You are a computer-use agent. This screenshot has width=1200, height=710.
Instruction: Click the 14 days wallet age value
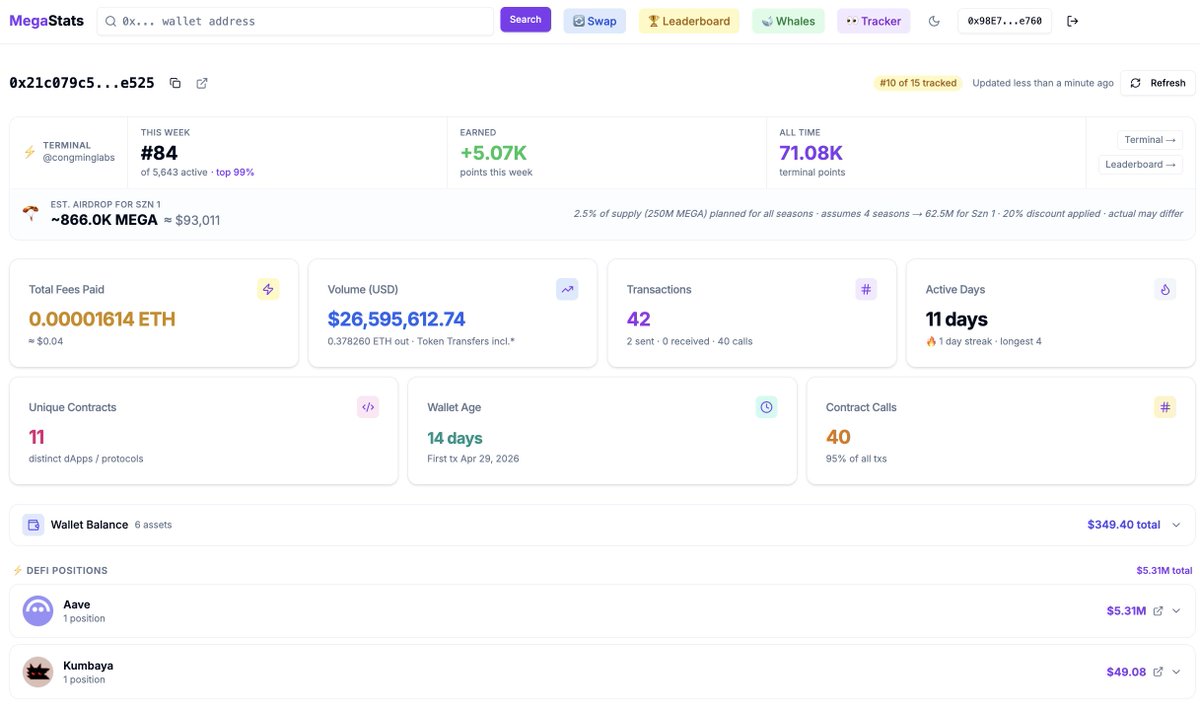coord(455,438)
